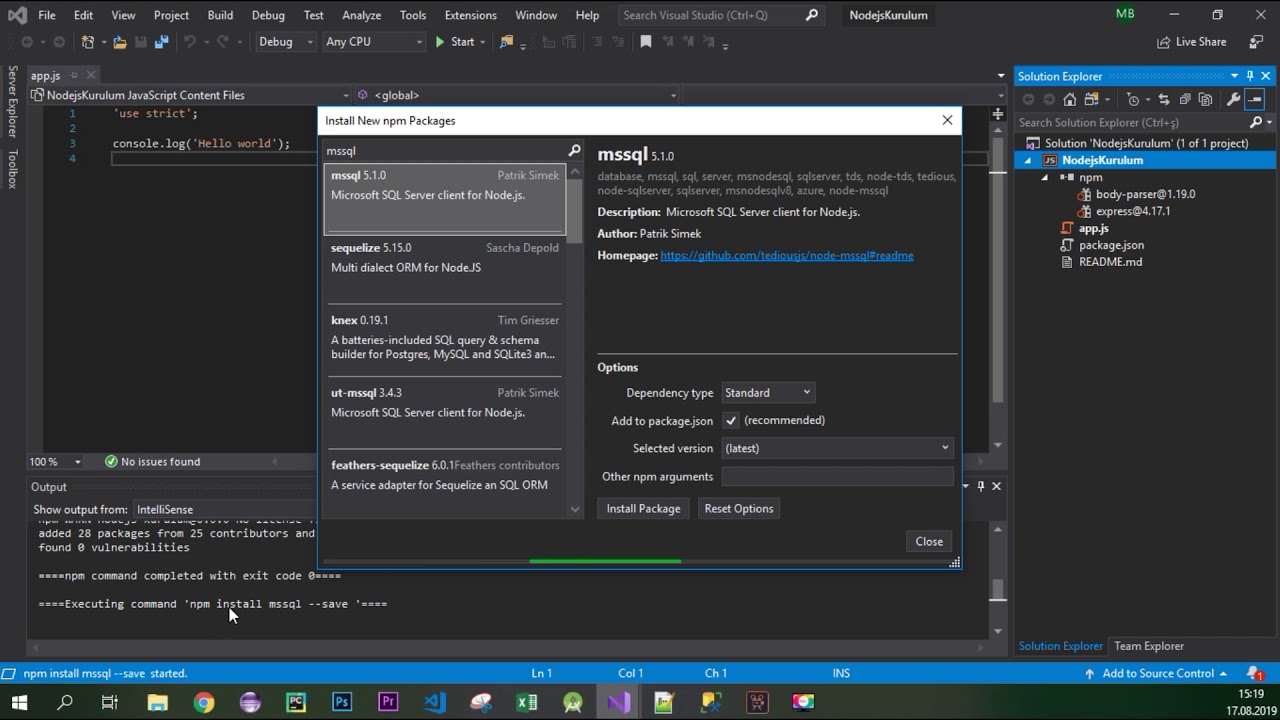Open Excel from the taskbar
1280x720 pixels.
pyautogui.click(x=526, y=702)
